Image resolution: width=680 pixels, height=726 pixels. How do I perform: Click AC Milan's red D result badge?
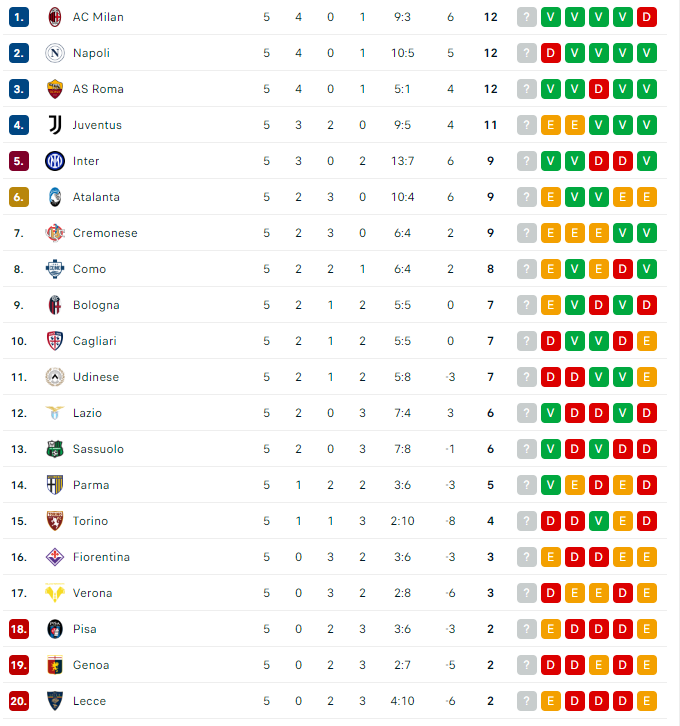[x=647, y=17]
